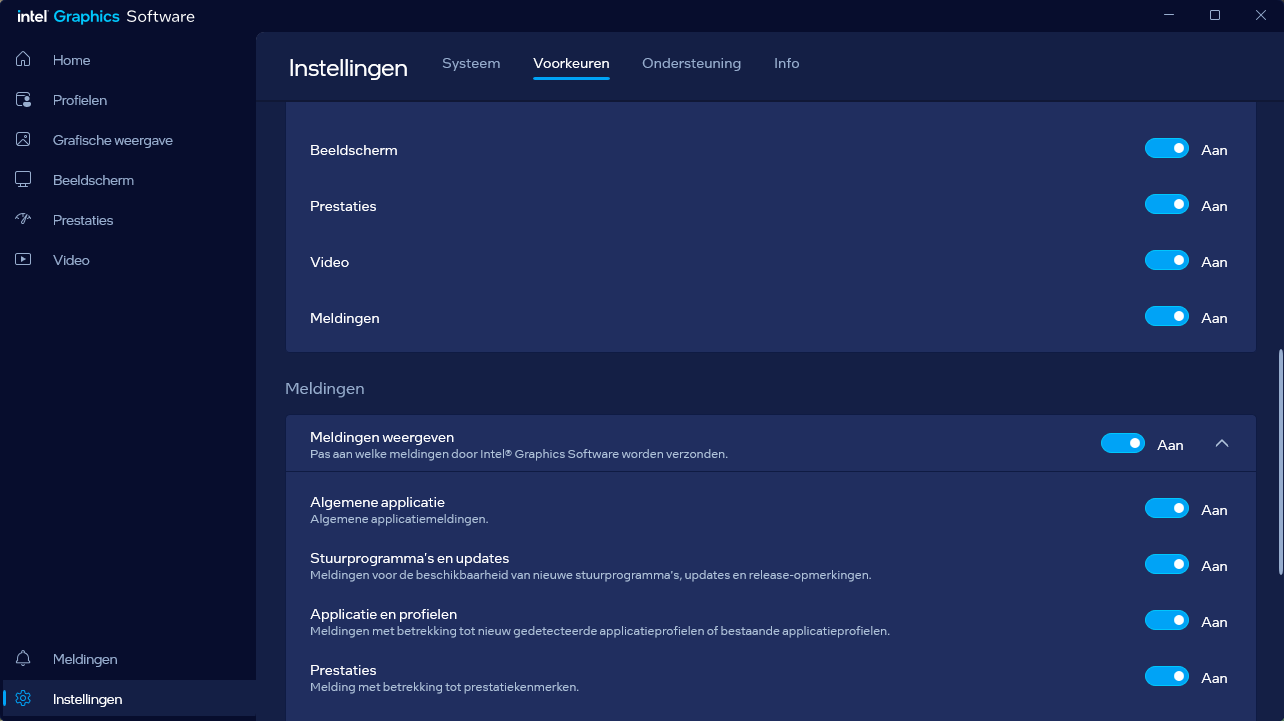The width and height of the screenshot is (1284, 721).
Task: Open Home via the house icon
Action: (23, 60)
